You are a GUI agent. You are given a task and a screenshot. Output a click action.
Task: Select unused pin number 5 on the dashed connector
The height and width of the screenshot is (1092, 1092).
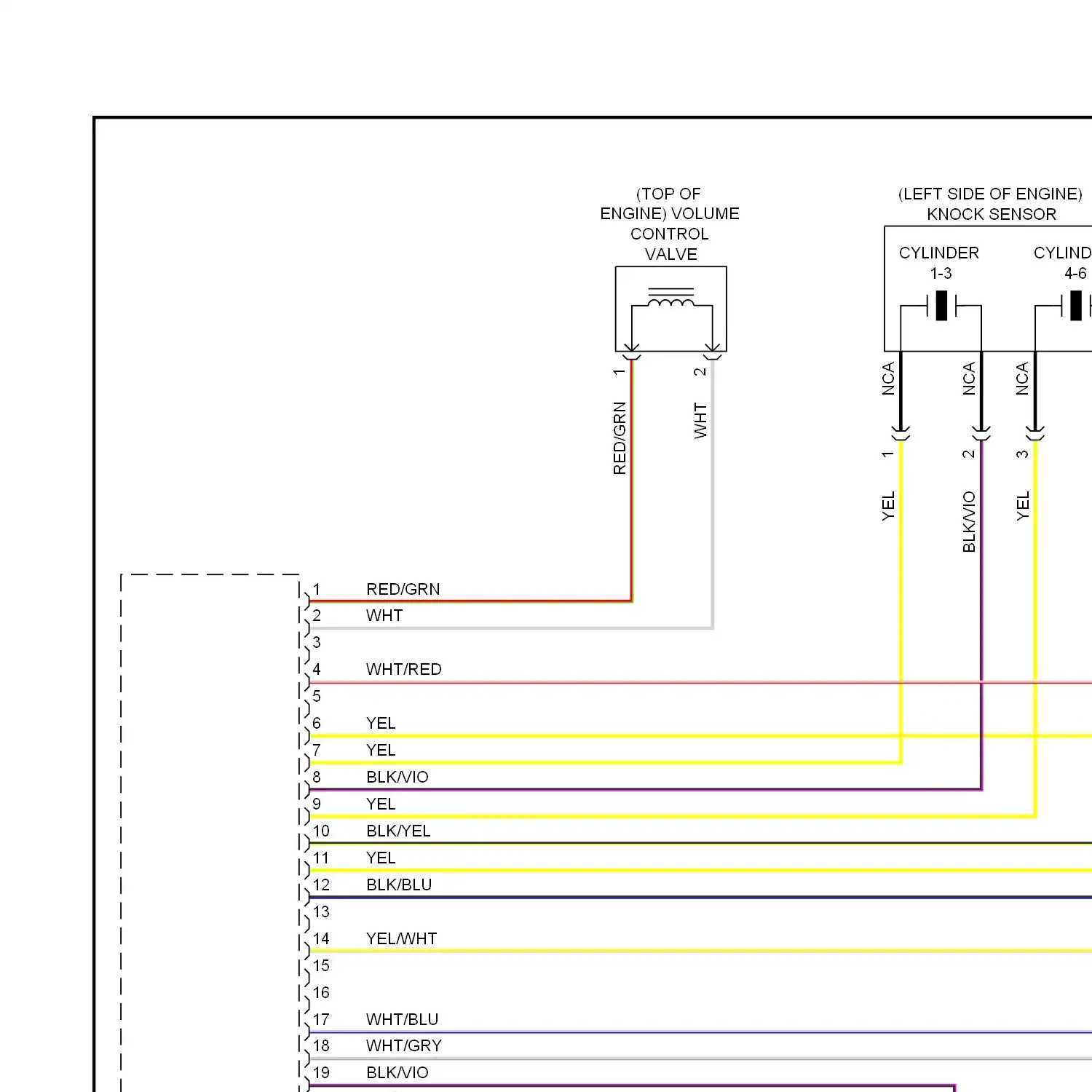coord(317,697)
